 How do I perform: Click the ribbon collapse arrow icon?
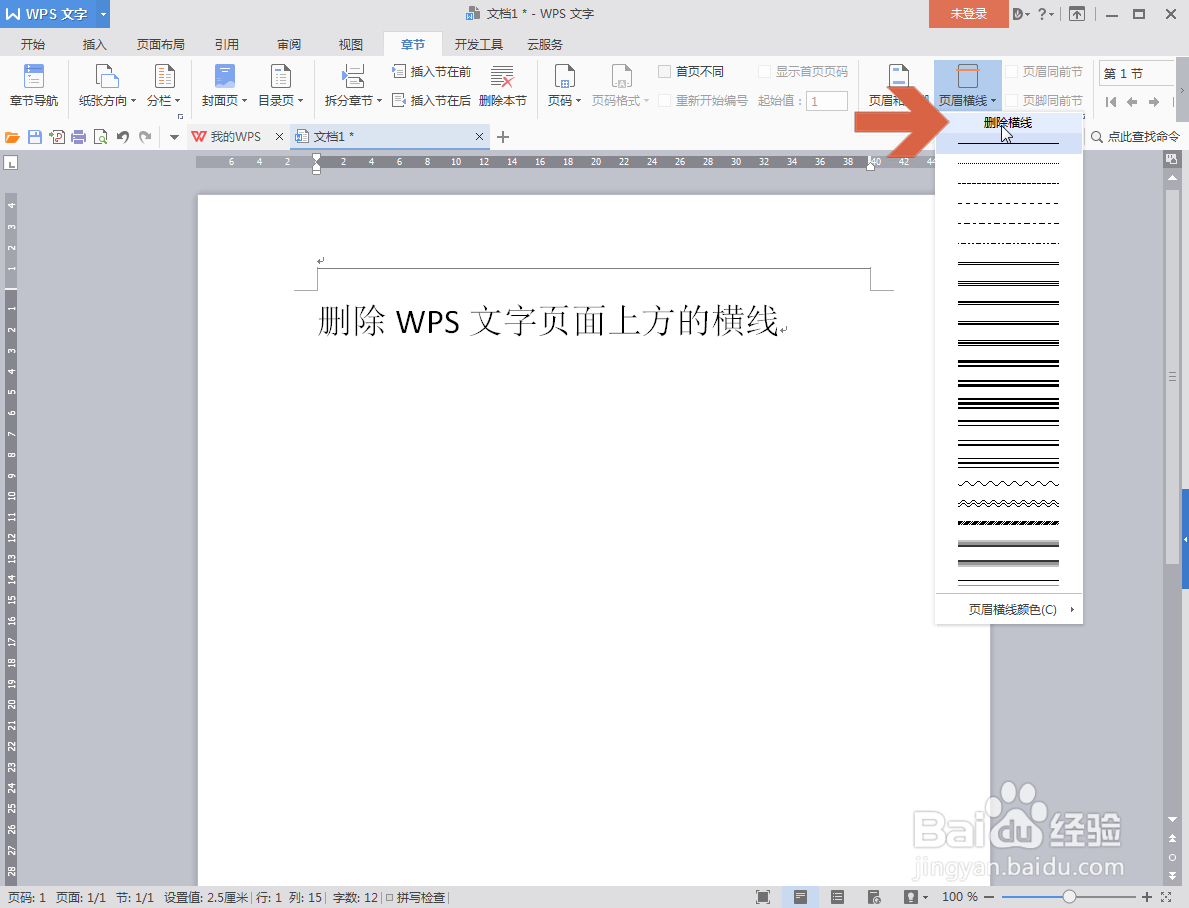tap(1077, 14)
